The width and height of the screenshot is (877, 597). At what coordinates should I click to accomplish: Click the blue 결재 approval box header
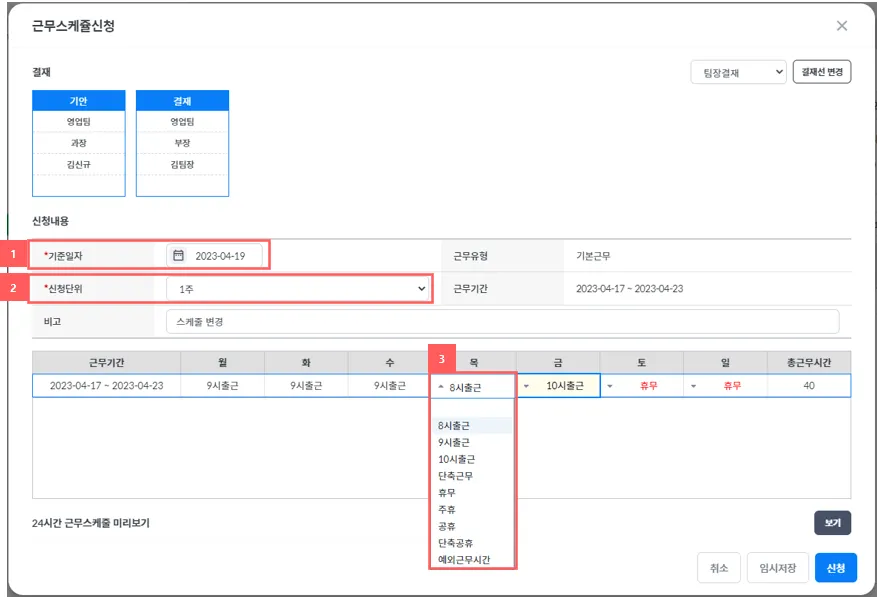coord(182,101)
